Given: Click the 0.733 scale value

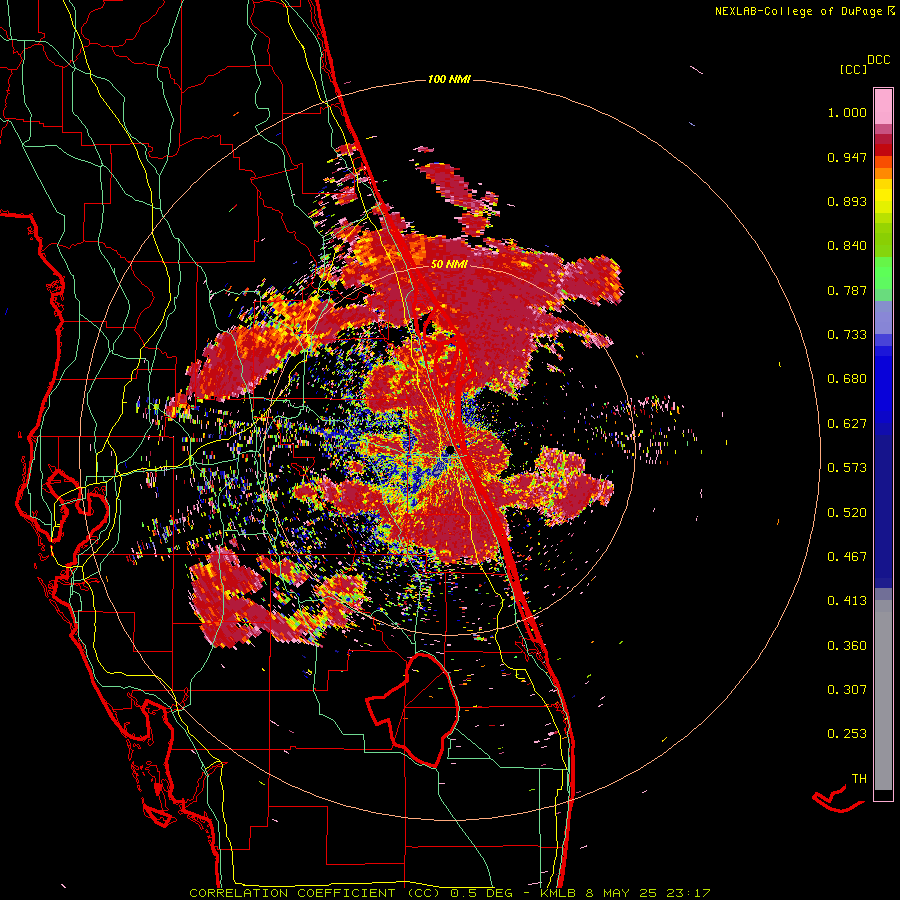Looking at the screenshot, I should click(847, 335).
